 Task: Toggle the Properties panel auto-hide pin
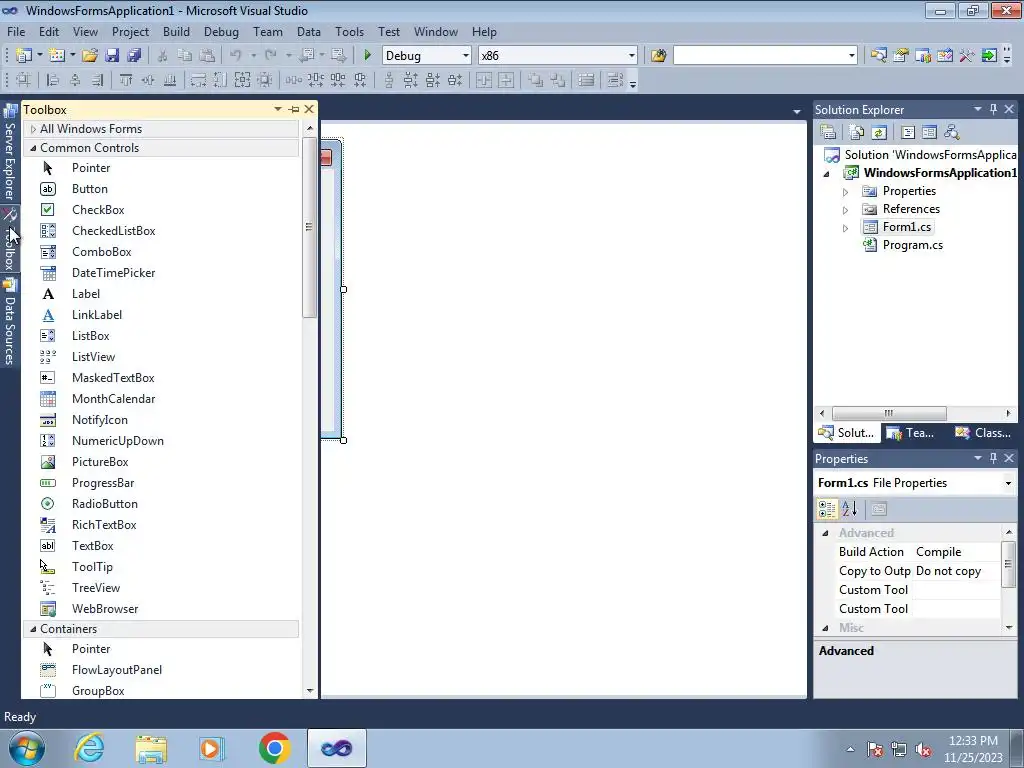coord(993,458)
